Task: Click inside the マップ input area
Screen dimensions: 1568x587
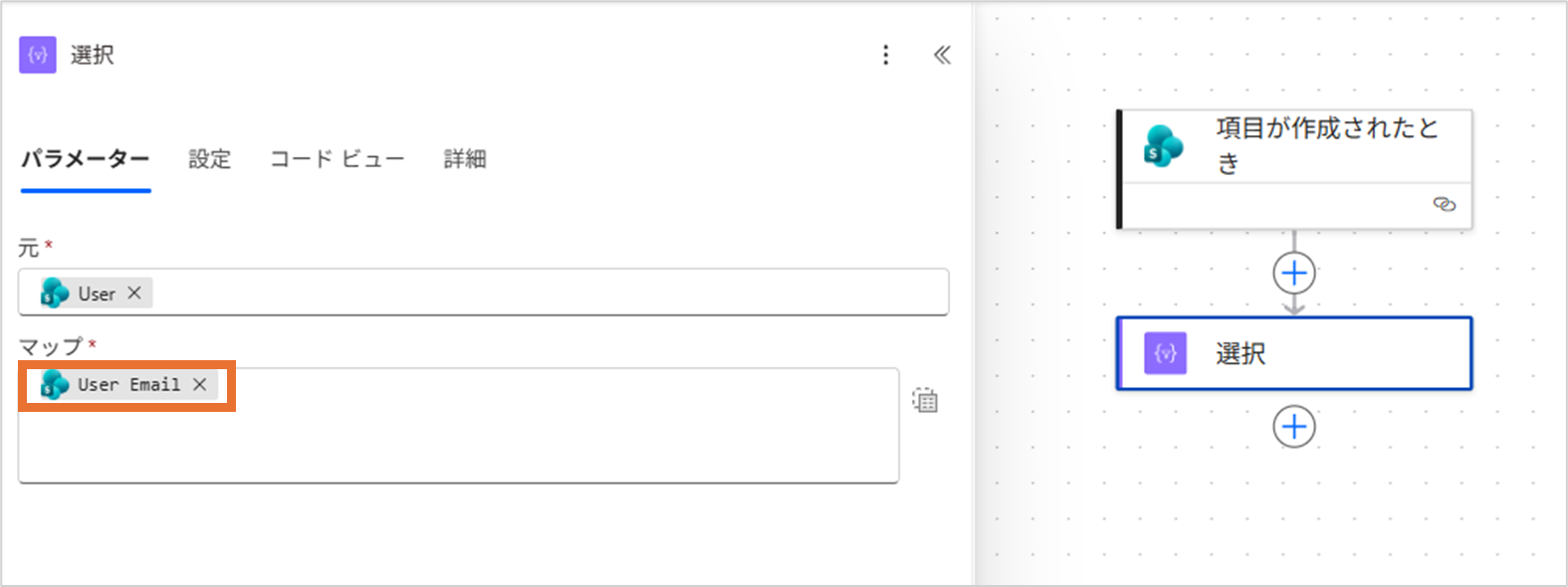Action: click(x=458, y=443)
